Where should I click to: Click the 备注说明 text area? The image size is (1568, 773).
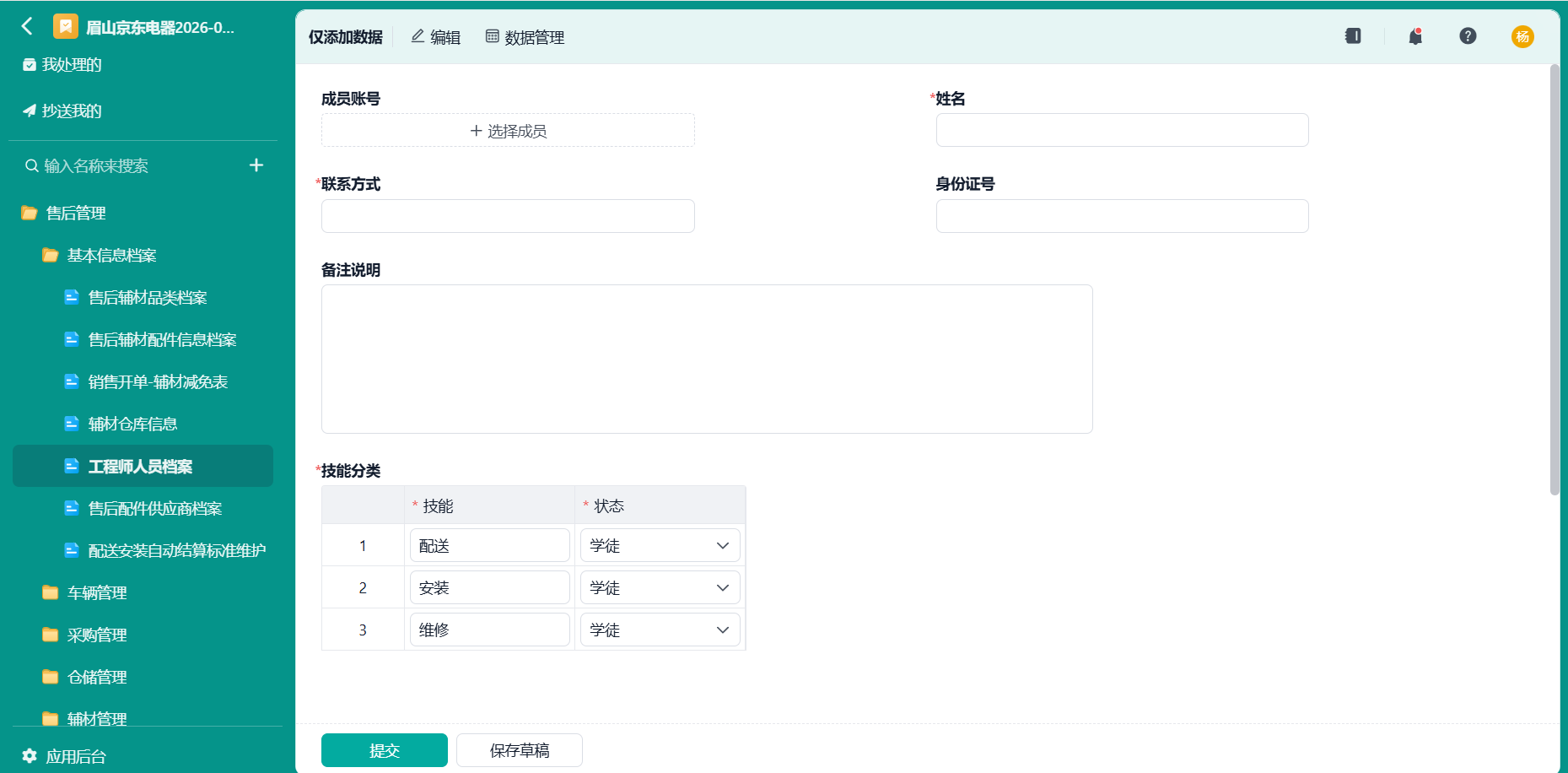pyautogui.click(x=707, y=359)
